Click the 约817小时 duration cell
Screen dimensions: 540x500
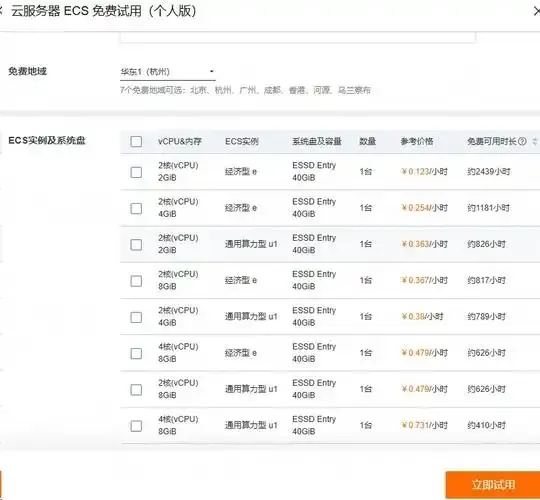486,280
